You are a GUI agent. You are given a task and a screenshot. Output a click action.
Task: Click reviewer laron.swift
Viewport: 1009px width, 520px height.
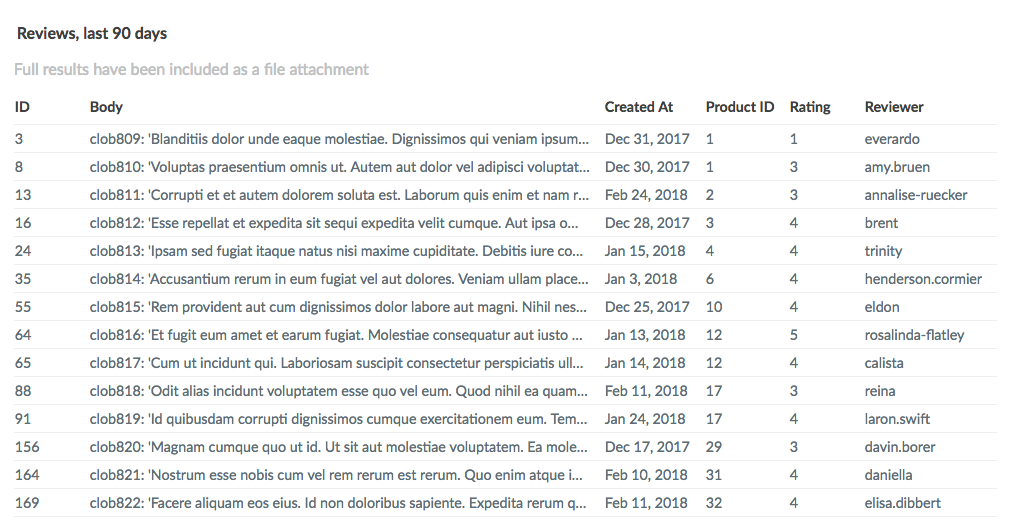(x=897, y=419)
